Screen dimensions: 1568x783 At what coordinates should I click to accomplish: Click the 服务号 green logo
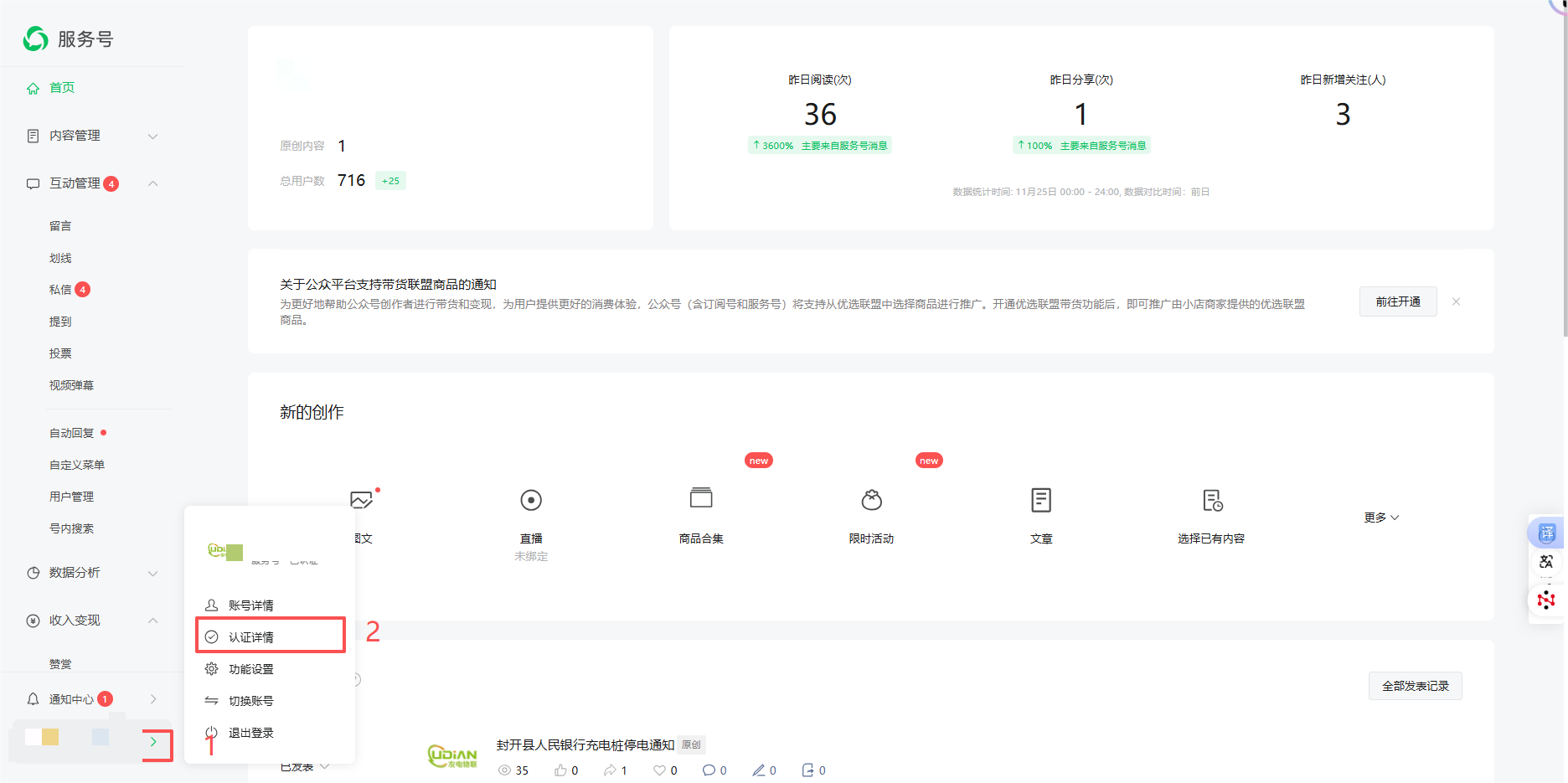pyautogui.click(x=34, y=39)
